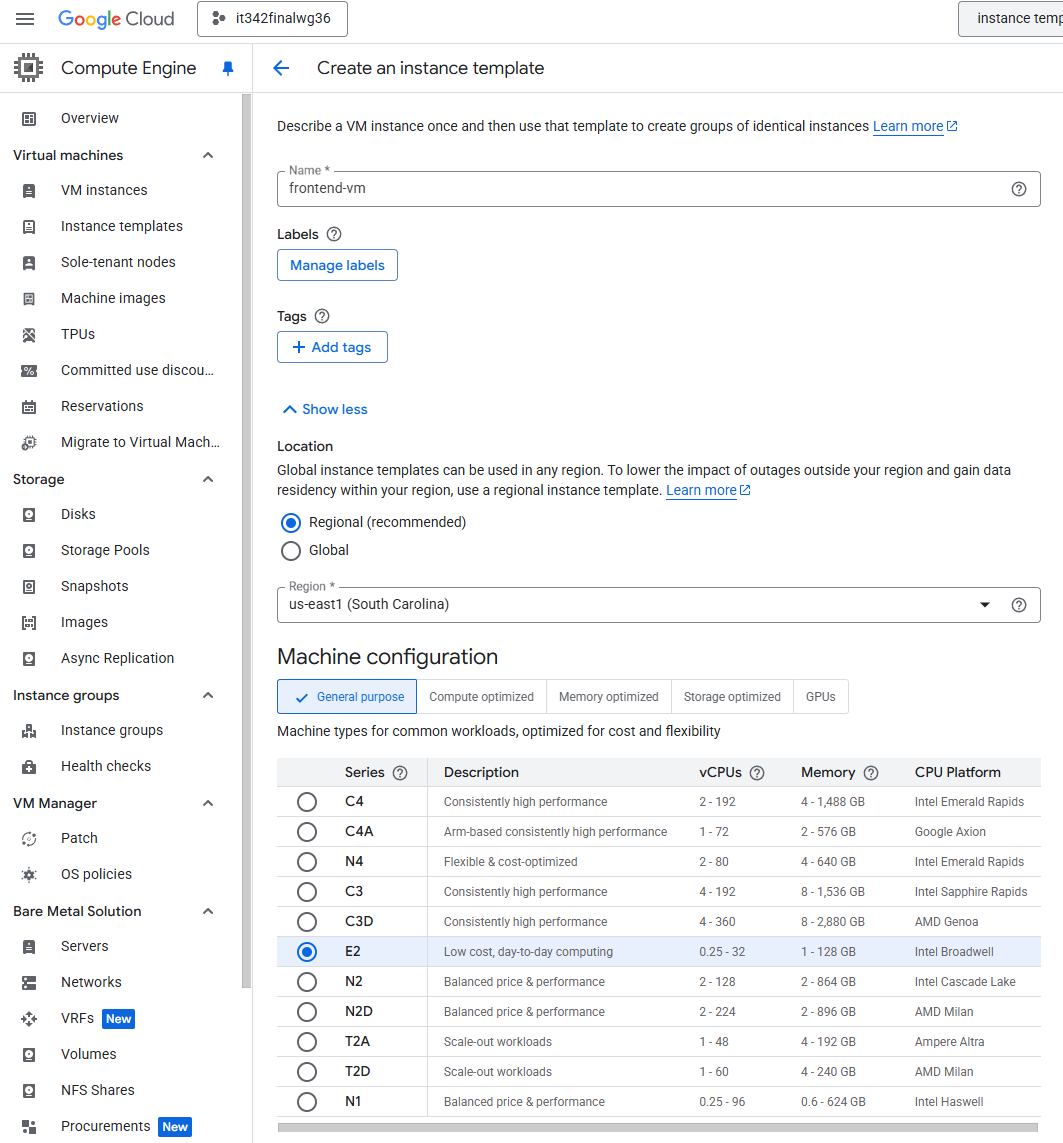Click the TPUs icon in sidebar

click(29, 334)
